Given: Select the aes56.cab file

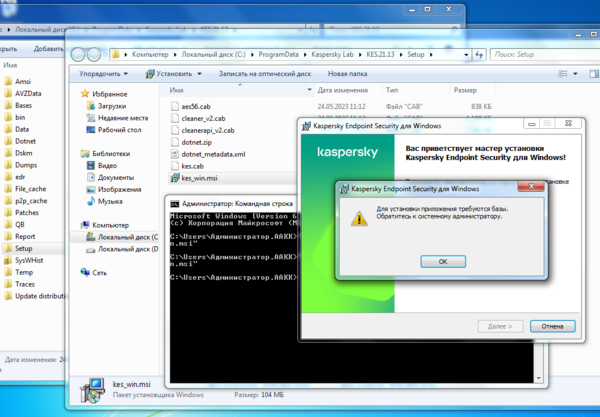Looking at the screenshot, I should 196,106.
